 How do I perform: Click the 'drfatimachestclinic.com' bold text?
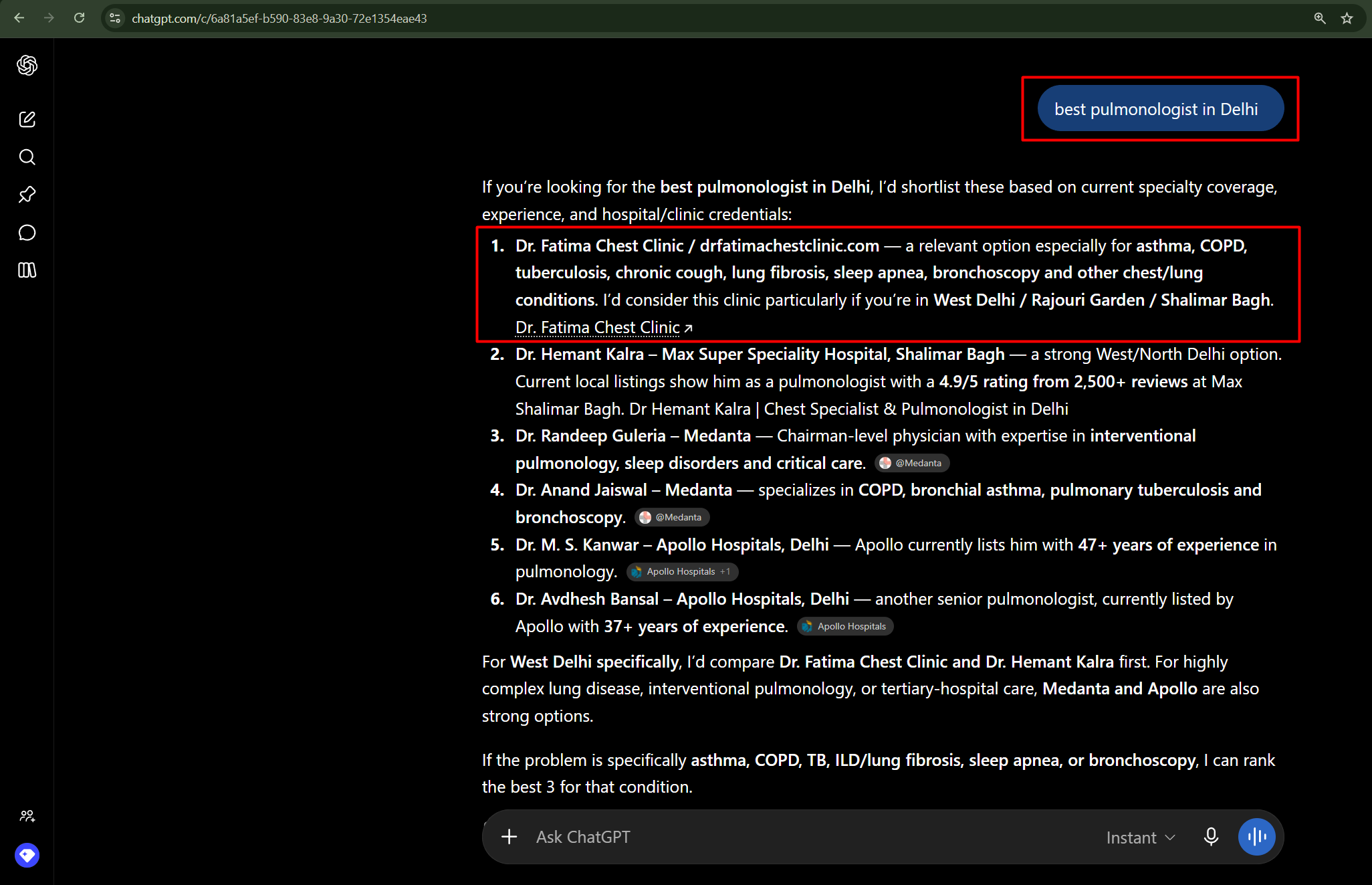click(x=790, y=245)
